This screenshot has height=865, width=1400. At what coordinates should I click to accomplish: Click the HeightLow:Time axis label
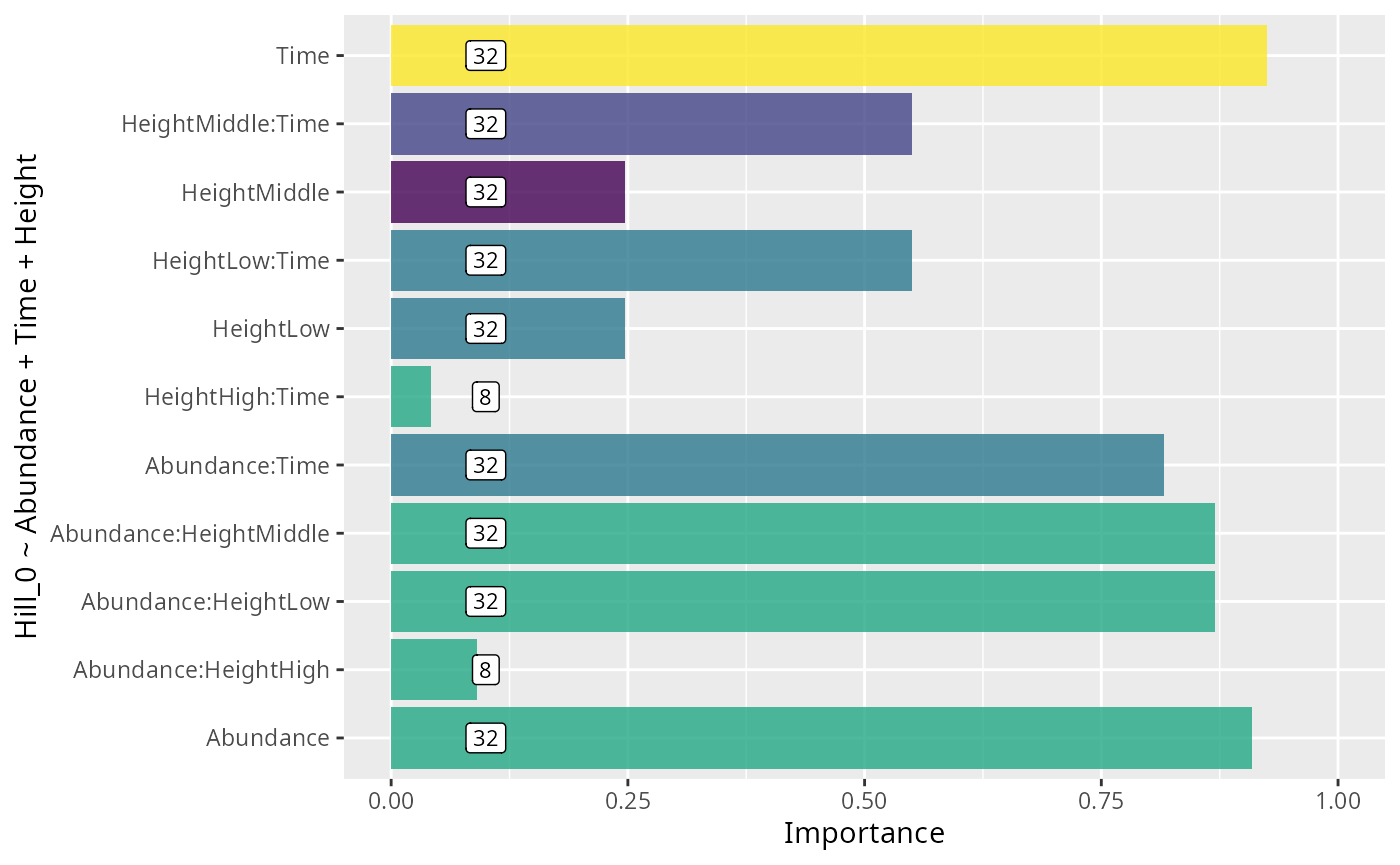(240, 261)
